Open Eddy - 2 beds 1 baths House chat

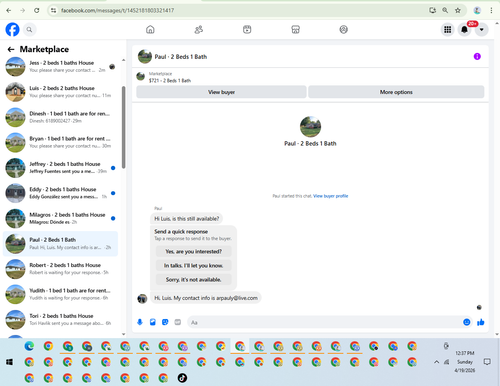click(60, 193)
